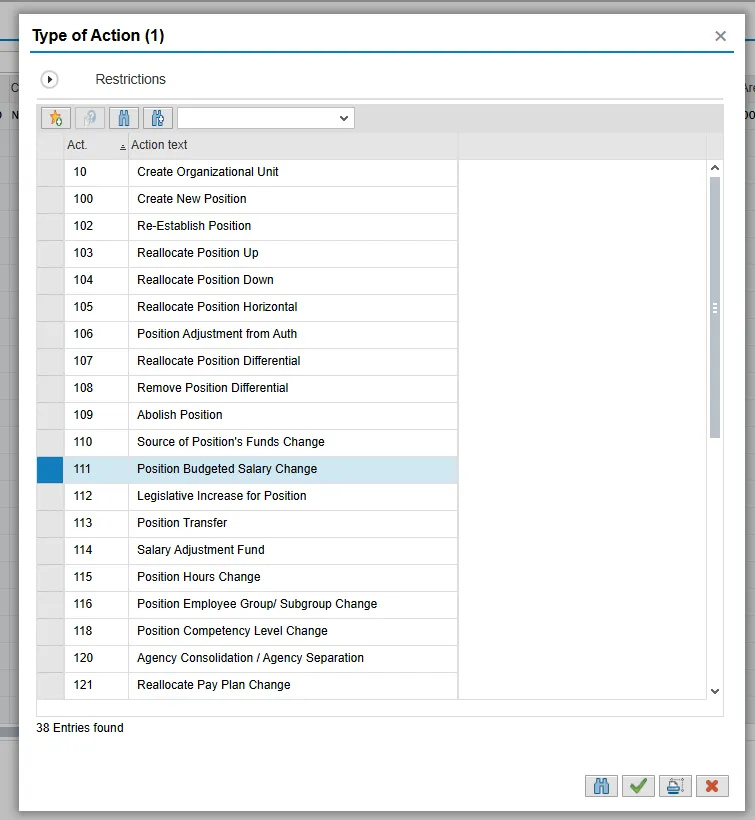Viewport: 755px width, 820px height.
Task: Click the print icon button at bottom
Action: 676,786
